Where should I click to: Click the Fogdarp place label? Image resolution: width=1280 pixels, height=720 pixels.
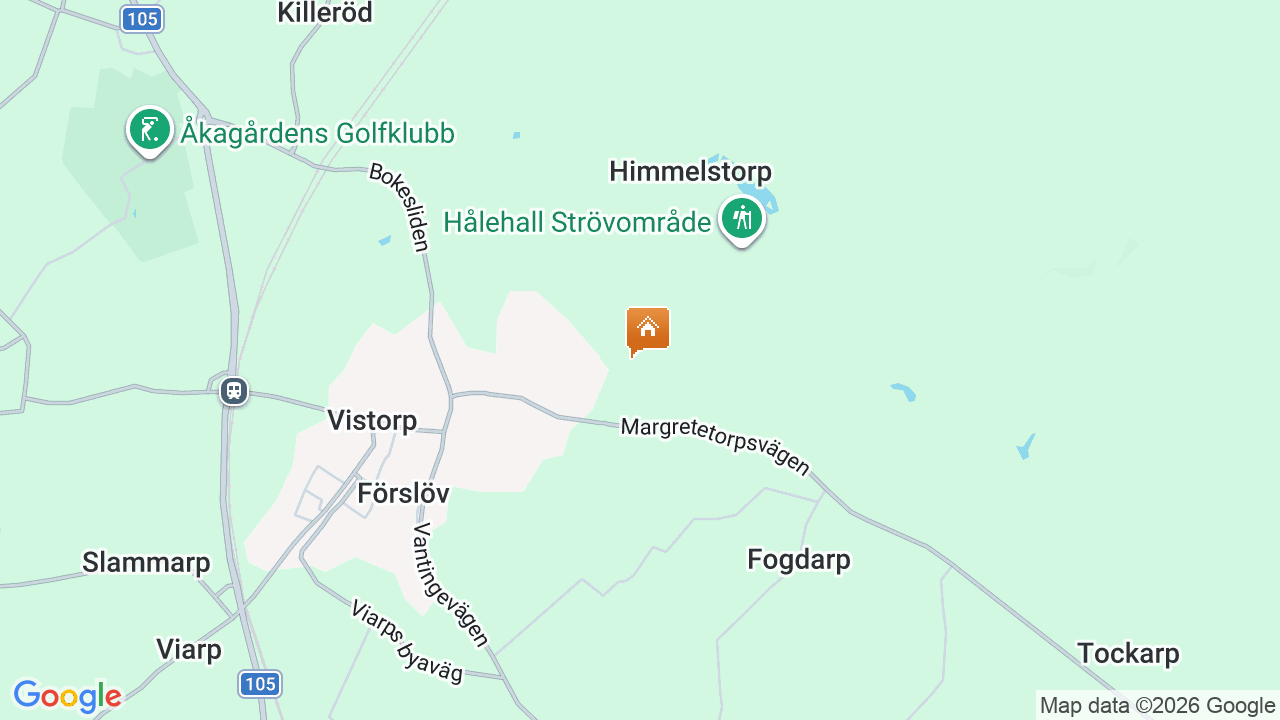coord(799,560)
